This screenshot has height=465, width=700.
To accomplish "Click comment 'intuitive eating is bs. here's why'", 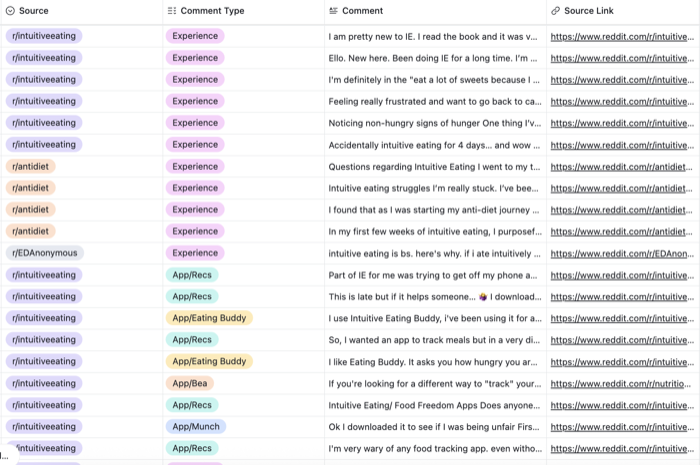I will pos(434,253).
